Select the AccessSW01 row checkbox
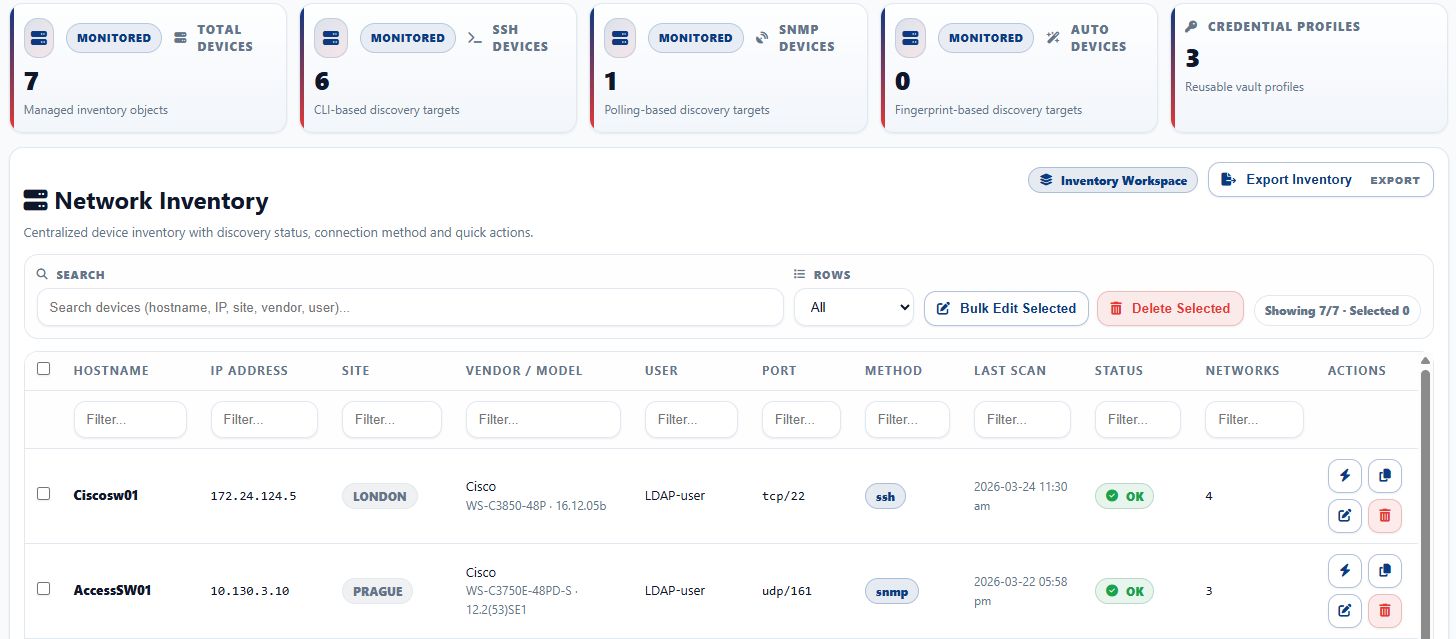The height and width of the screenshot is (639, 1456). 43,589
